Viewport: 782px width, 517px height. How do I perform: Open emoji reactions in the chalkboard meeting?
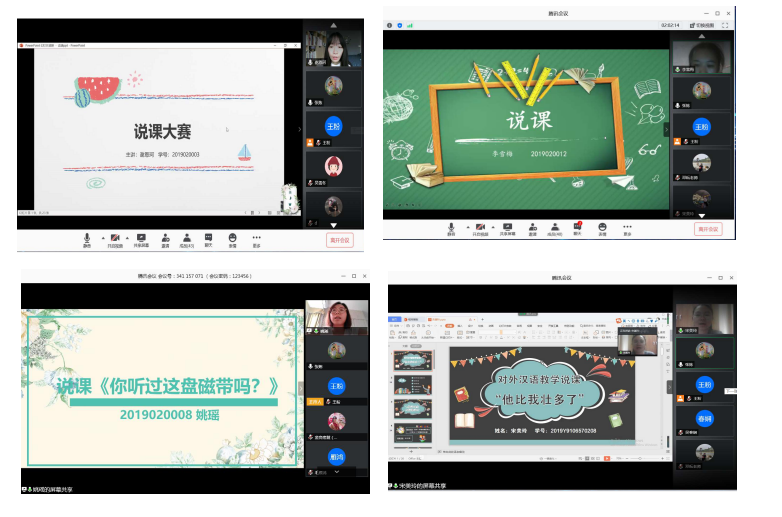click(x=603, y=227)
